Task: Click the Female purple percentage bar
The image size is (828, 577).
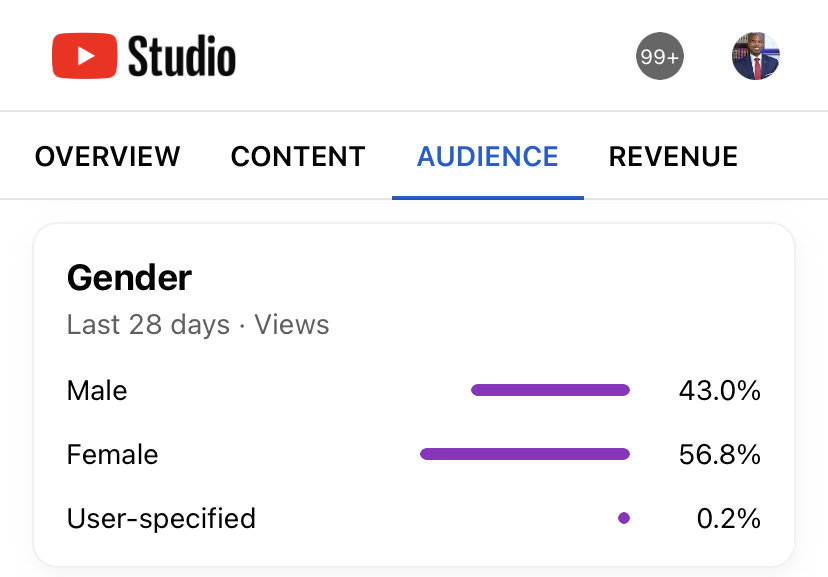Action: coord(525,454)
